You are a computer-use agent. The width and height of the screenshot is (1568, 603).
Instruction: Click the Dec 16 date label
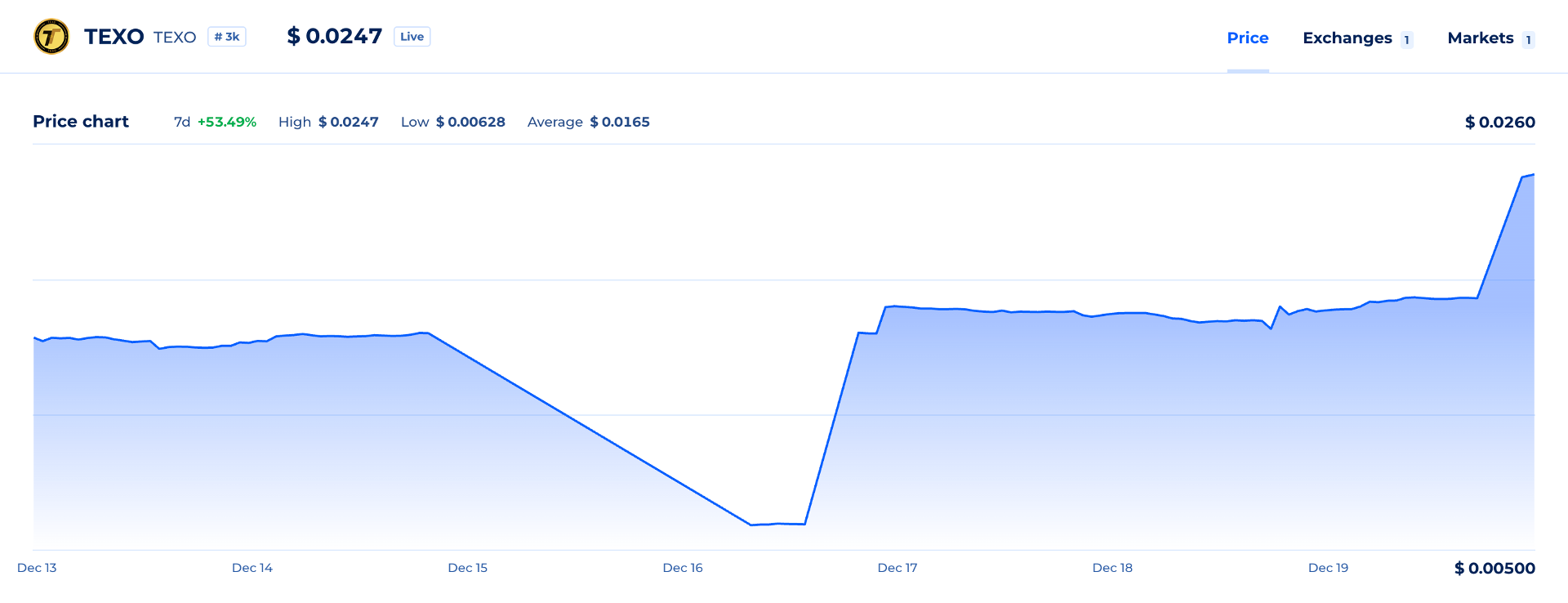click(x=683, y=568)
